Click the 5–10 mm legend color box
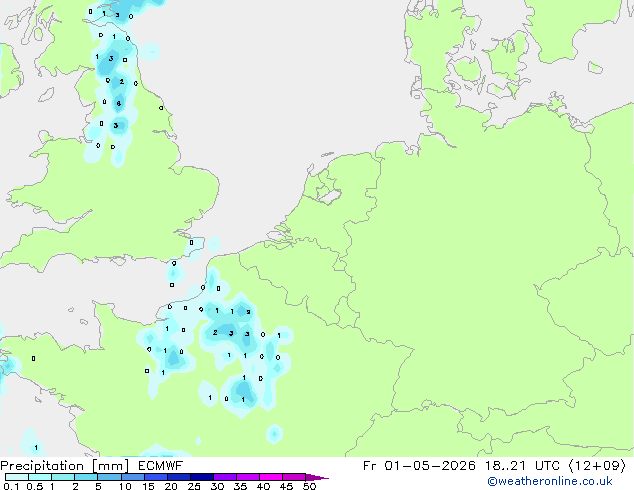The height and width of the screenshot is (490, 634). coord(110,477)
